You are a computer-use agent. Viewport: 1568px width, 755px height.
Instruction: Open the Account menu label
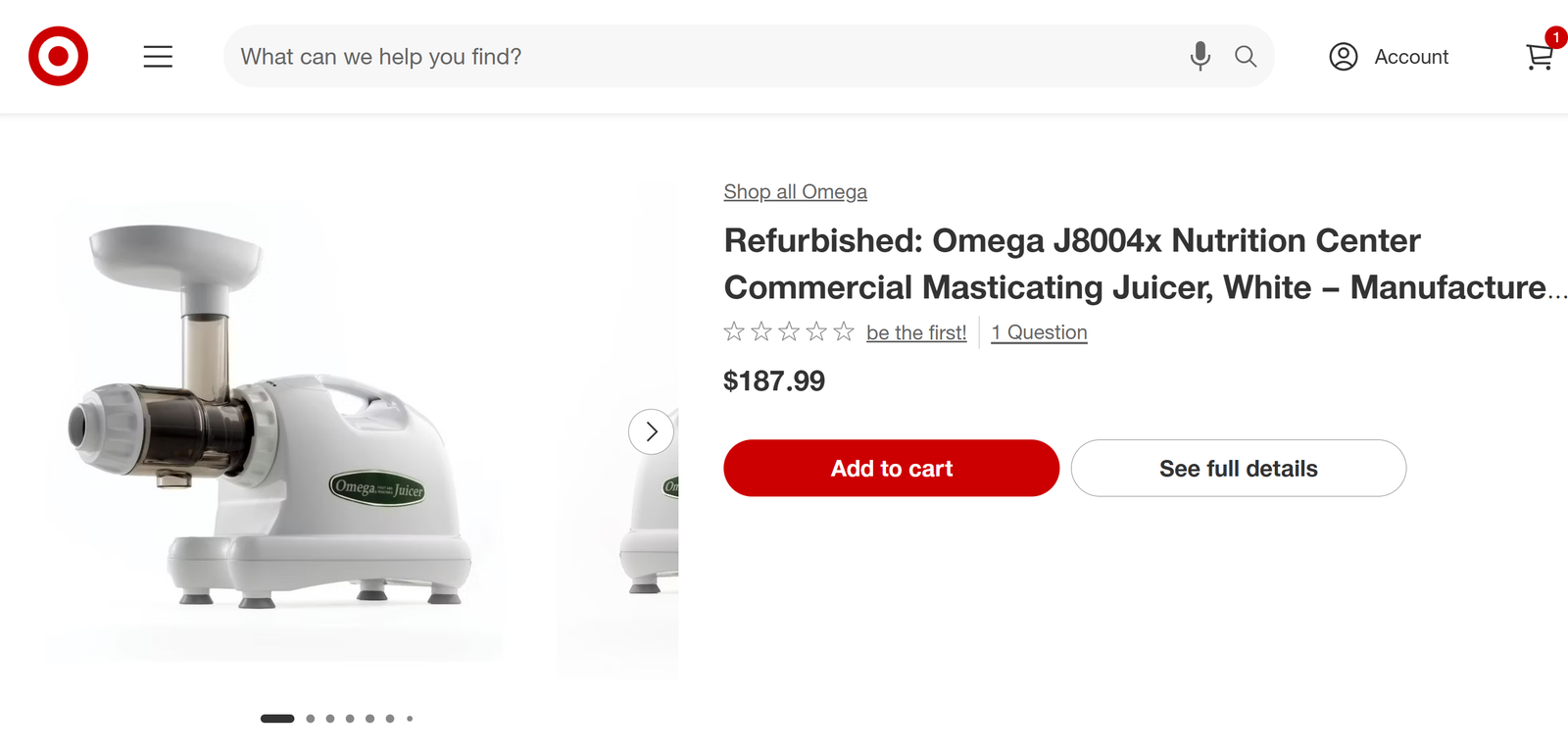point(1411,57)
